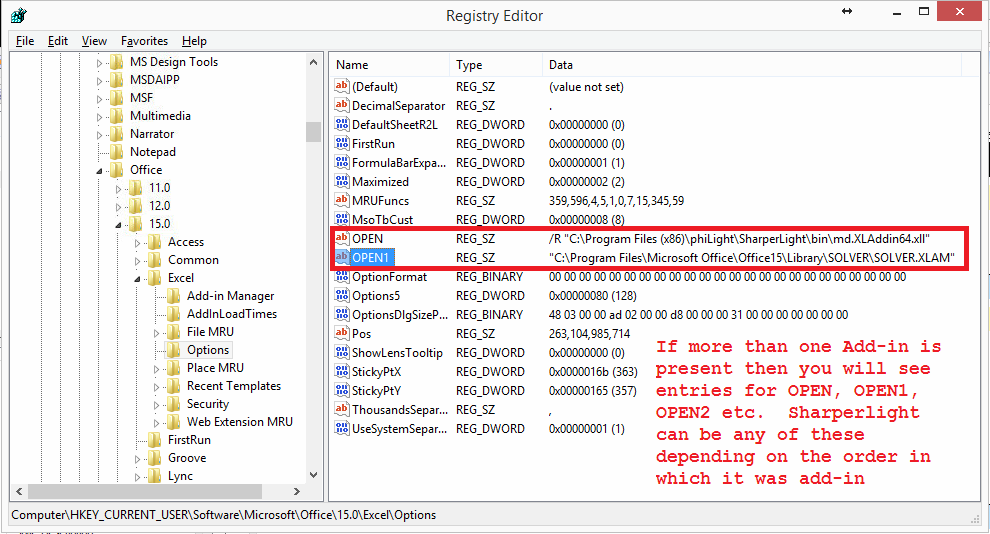Click the DWORD icon of FirstRun
Screen dimensions: 990x534
[342, 143]
